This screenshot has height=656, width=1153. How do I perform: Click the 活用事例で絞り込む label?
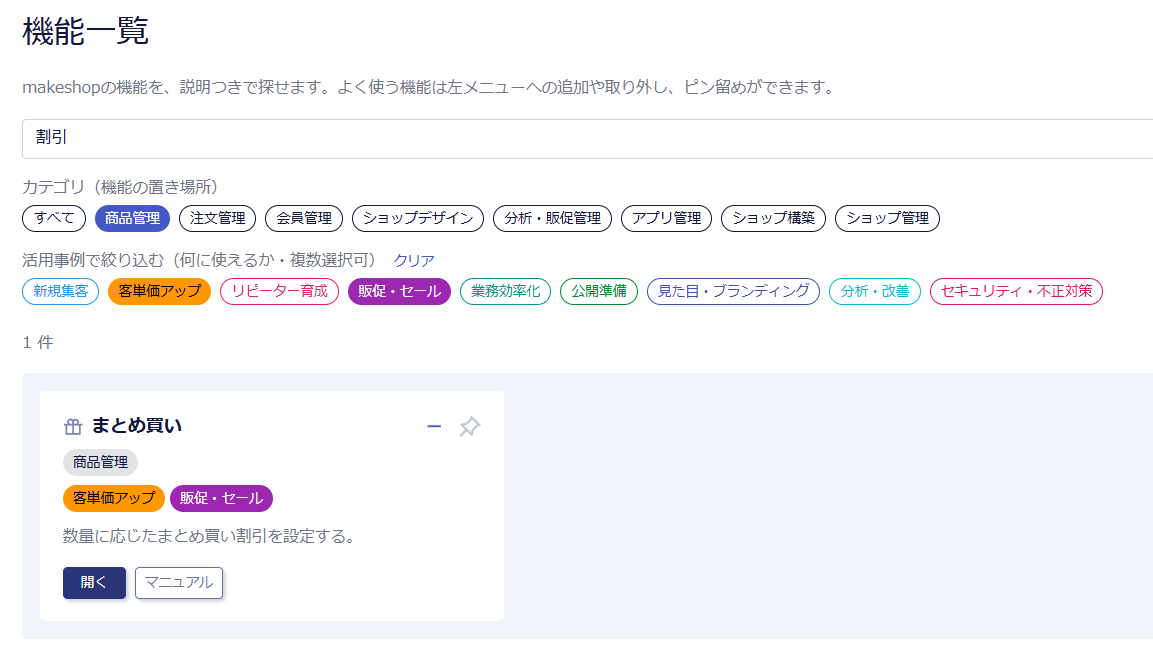coord(199,260)
